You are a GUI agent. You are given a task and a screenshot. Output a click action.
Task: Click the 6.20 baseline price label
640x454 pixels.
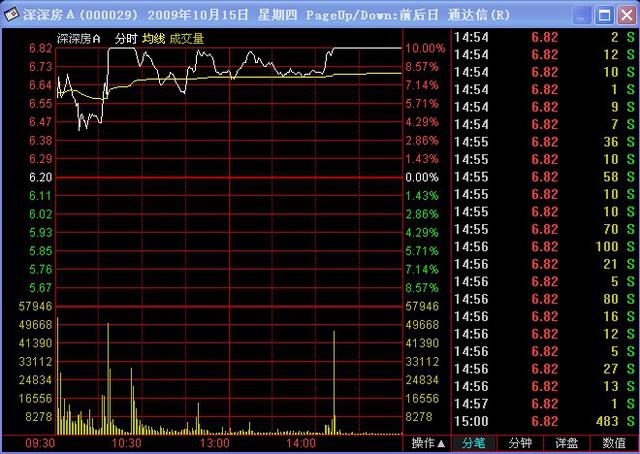tap(40, 177)
